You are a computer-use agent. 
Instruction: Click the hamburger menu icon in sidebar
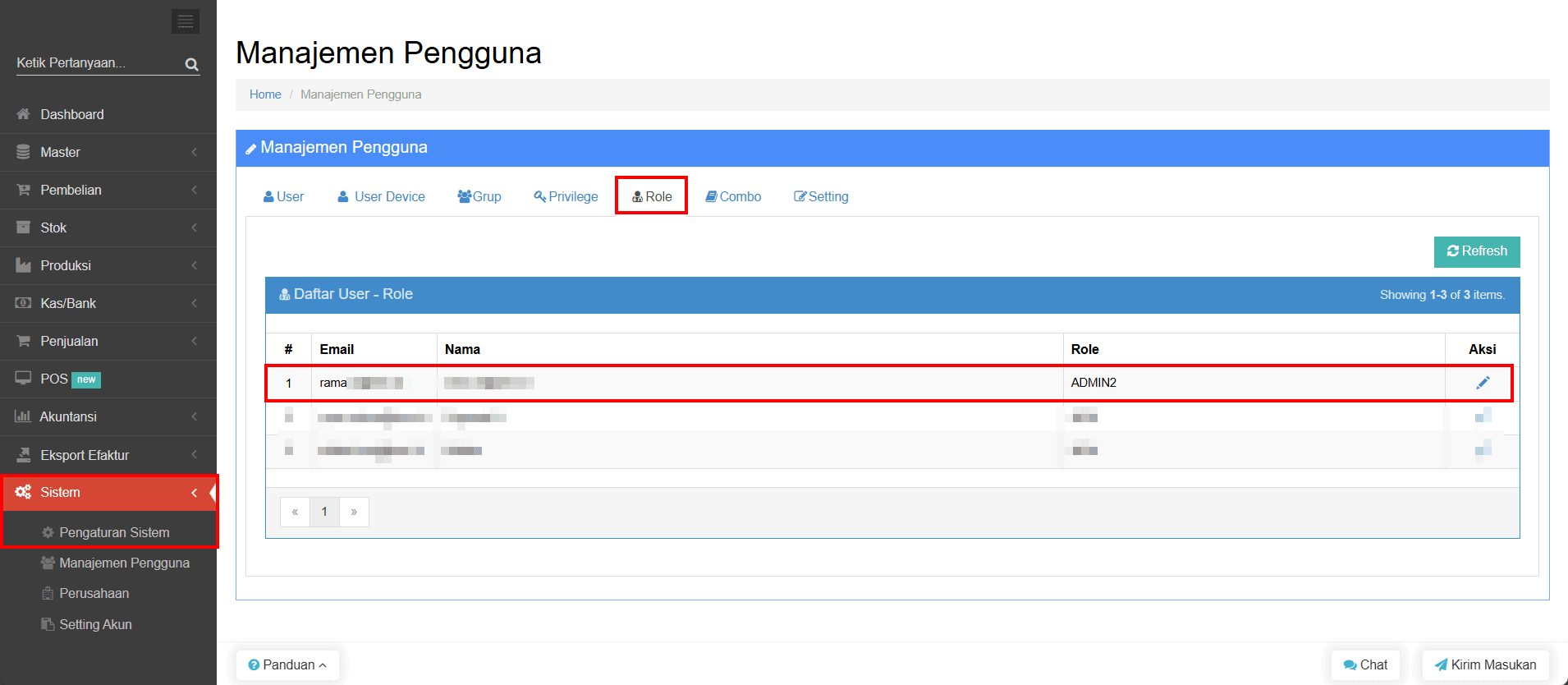pyautogui.click(x=186, y=21)
